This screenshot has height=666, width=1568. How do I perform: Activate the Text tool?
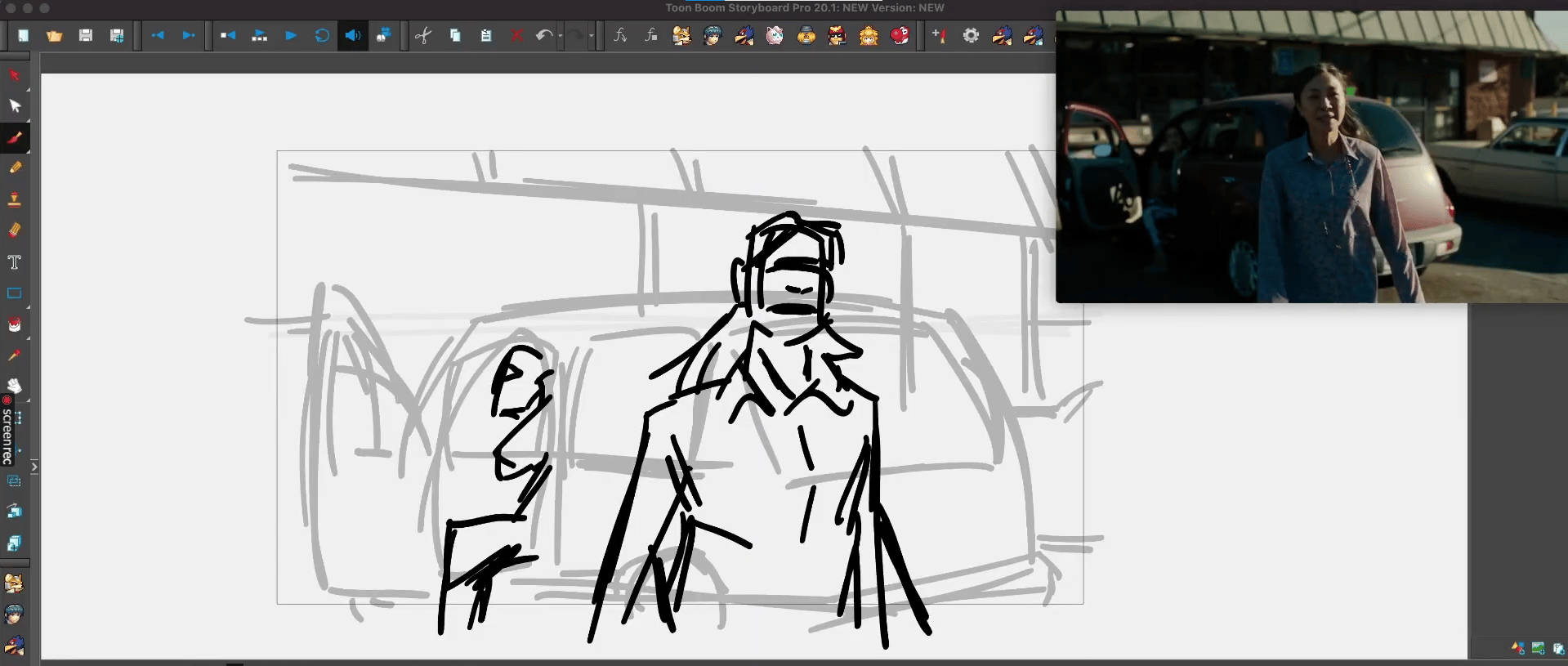click(15, 262)
